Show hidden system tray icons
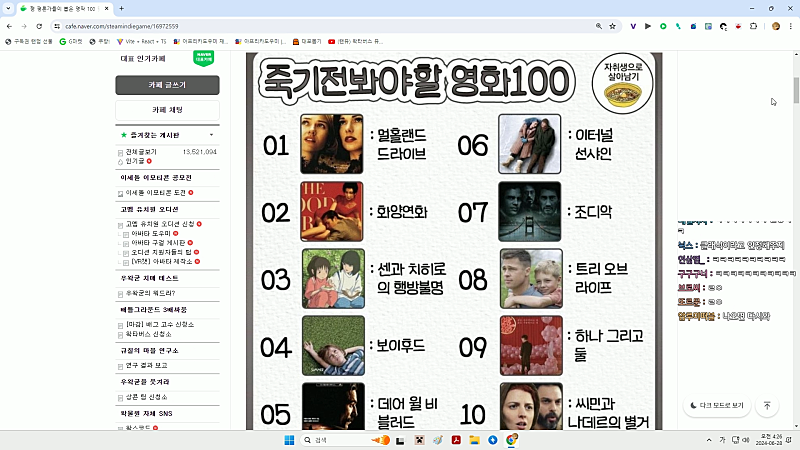The image size is (800, 450). point(709,440)
